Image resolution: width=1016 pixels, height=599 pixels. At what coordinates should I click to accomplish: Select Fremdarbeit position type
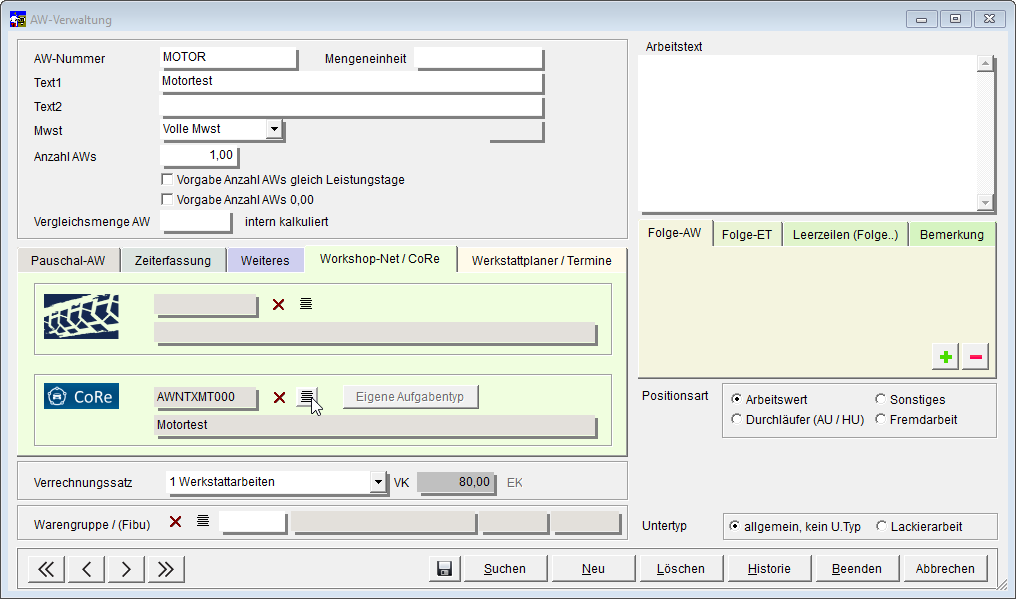881,419
